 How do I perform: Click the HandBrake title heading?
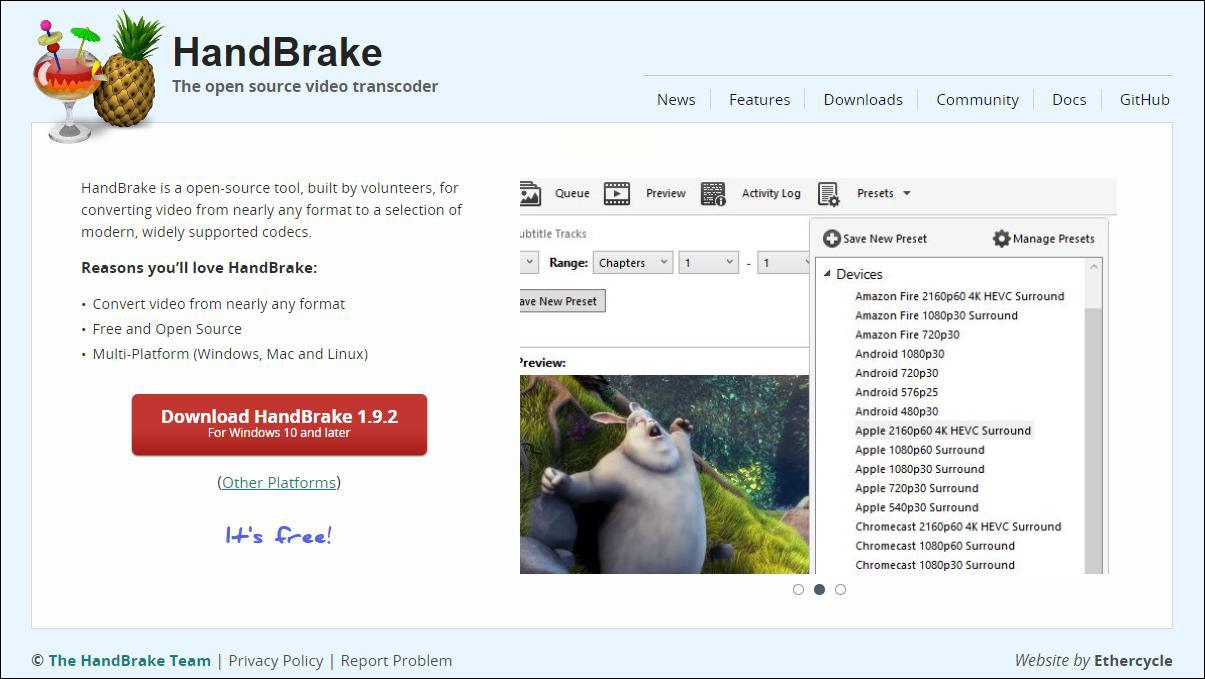tap(277, 52)
